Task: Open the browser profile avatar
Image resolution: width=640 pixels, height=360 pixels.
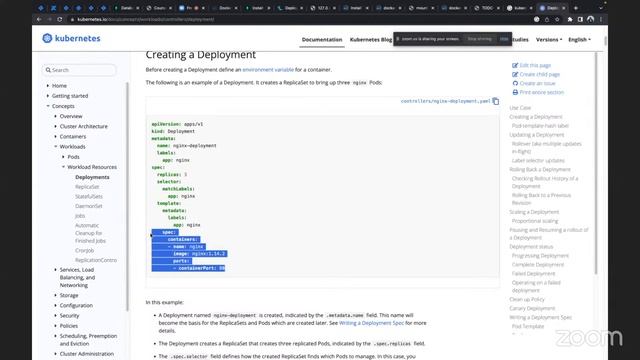Action: 590,19
